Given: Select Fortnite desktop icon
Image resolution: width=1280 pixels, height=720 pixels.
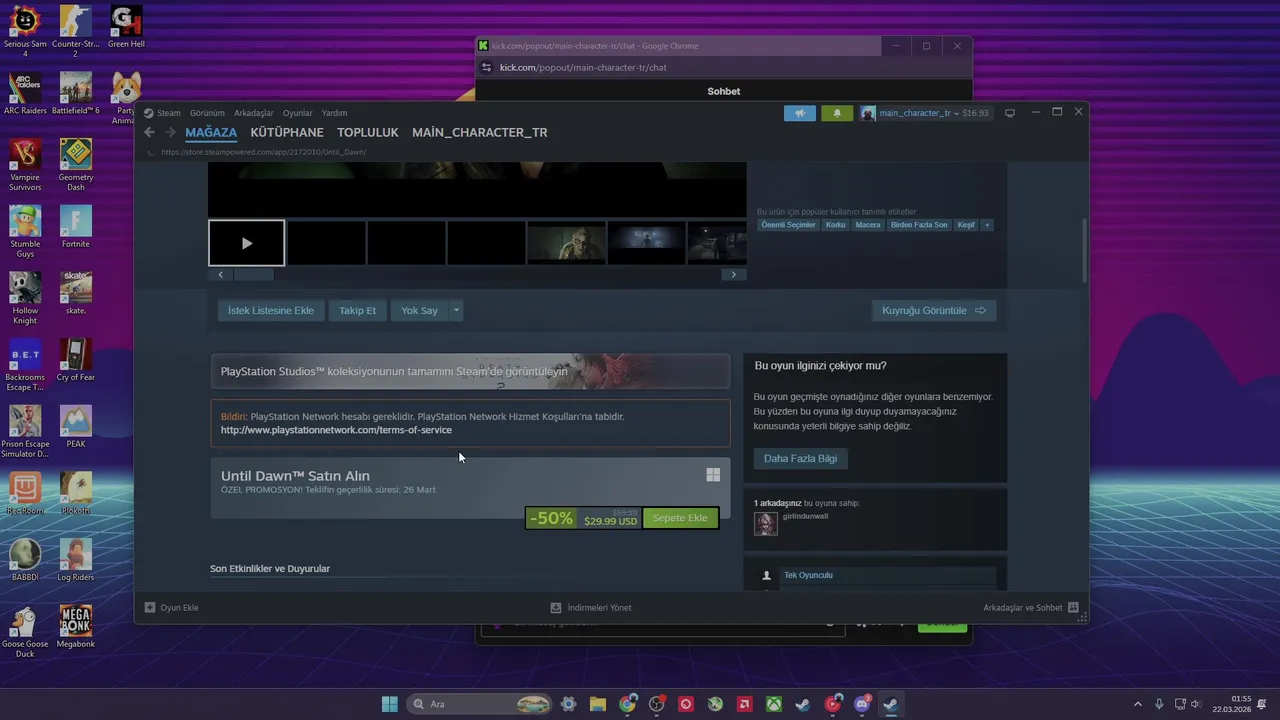Looking at the screenshot, I should pyautogui.click(x=75, y=226).
